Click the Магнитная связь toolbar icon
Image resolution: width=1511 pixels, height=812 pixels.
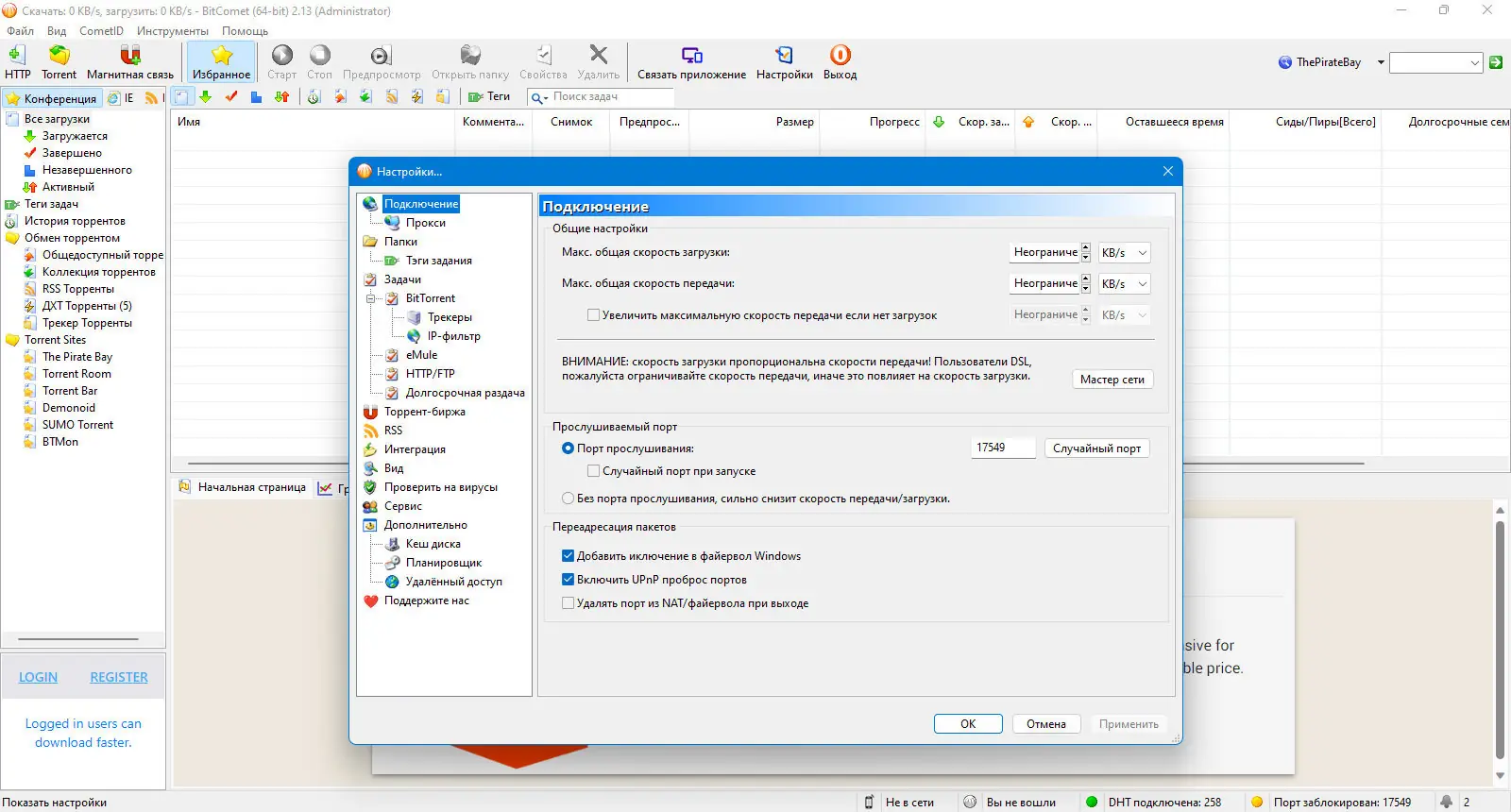pyautogui.click(x=130, y=55)
